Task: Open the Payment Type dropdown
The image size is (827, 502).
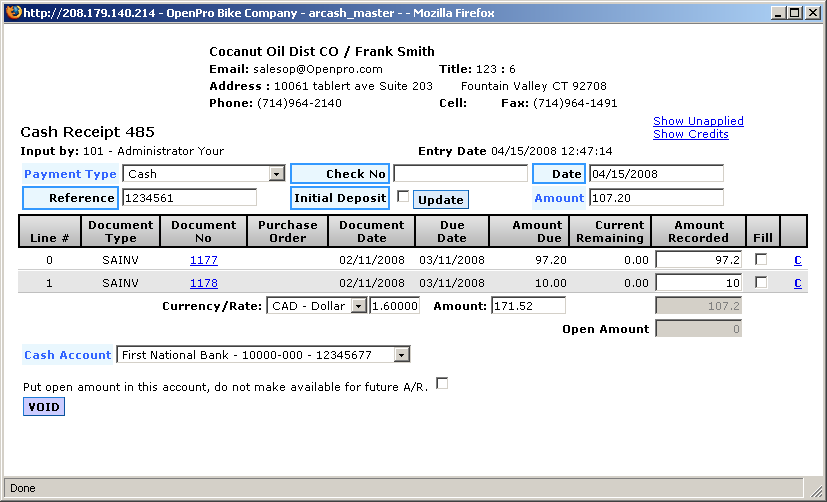Action: pyautogui.click(x=277, y=174)
